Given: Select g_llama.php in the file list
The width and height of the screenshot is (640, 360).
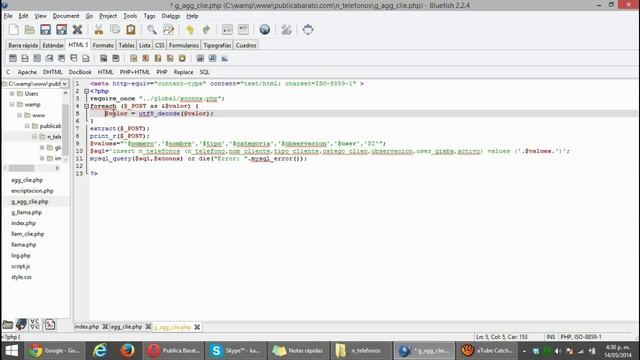Looking at the screenshot, I should tap(27, 213).
